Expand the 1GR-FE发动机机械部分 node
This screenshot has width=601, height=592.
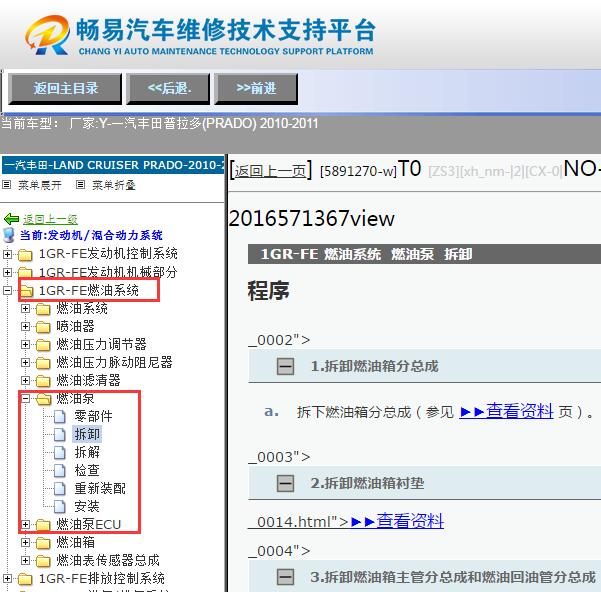tap(7, 272)
